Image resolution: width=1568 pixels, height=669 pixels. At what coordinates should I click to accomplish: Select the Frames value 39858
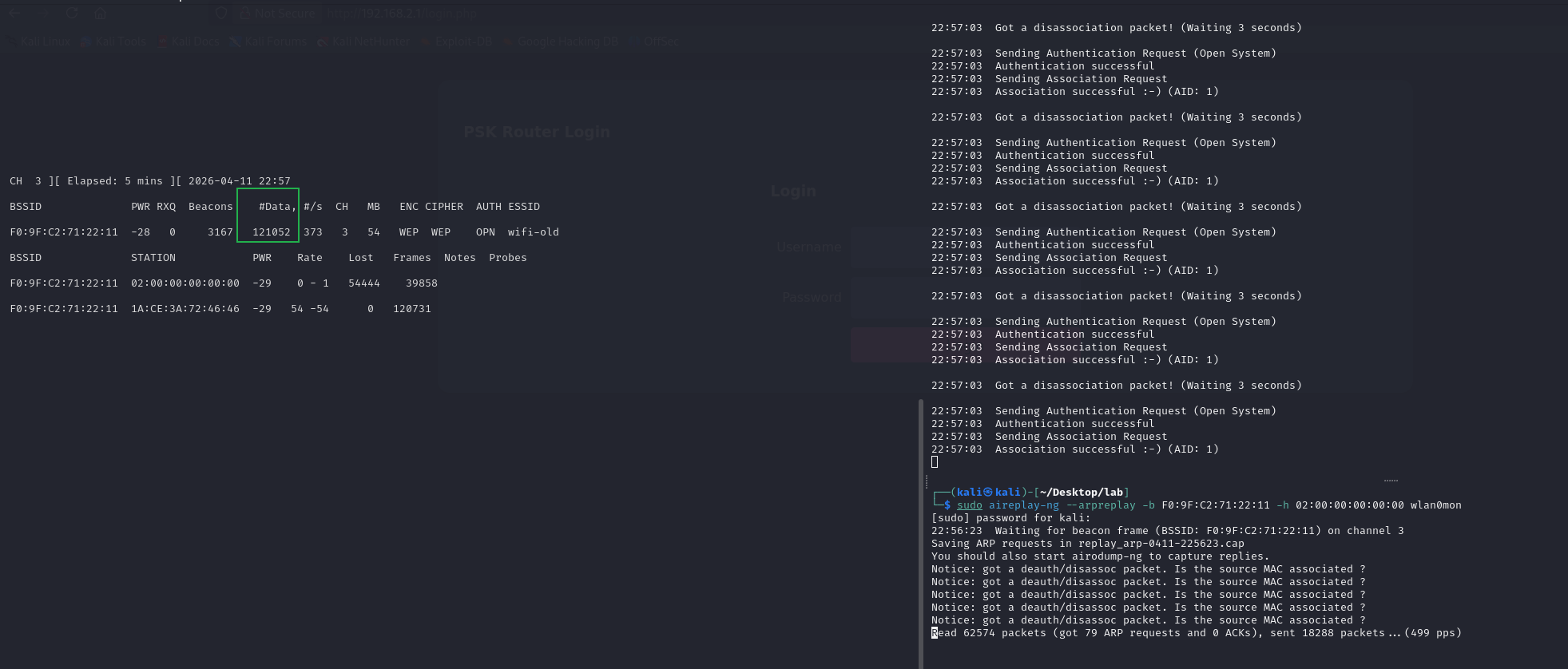click(422, 283)
